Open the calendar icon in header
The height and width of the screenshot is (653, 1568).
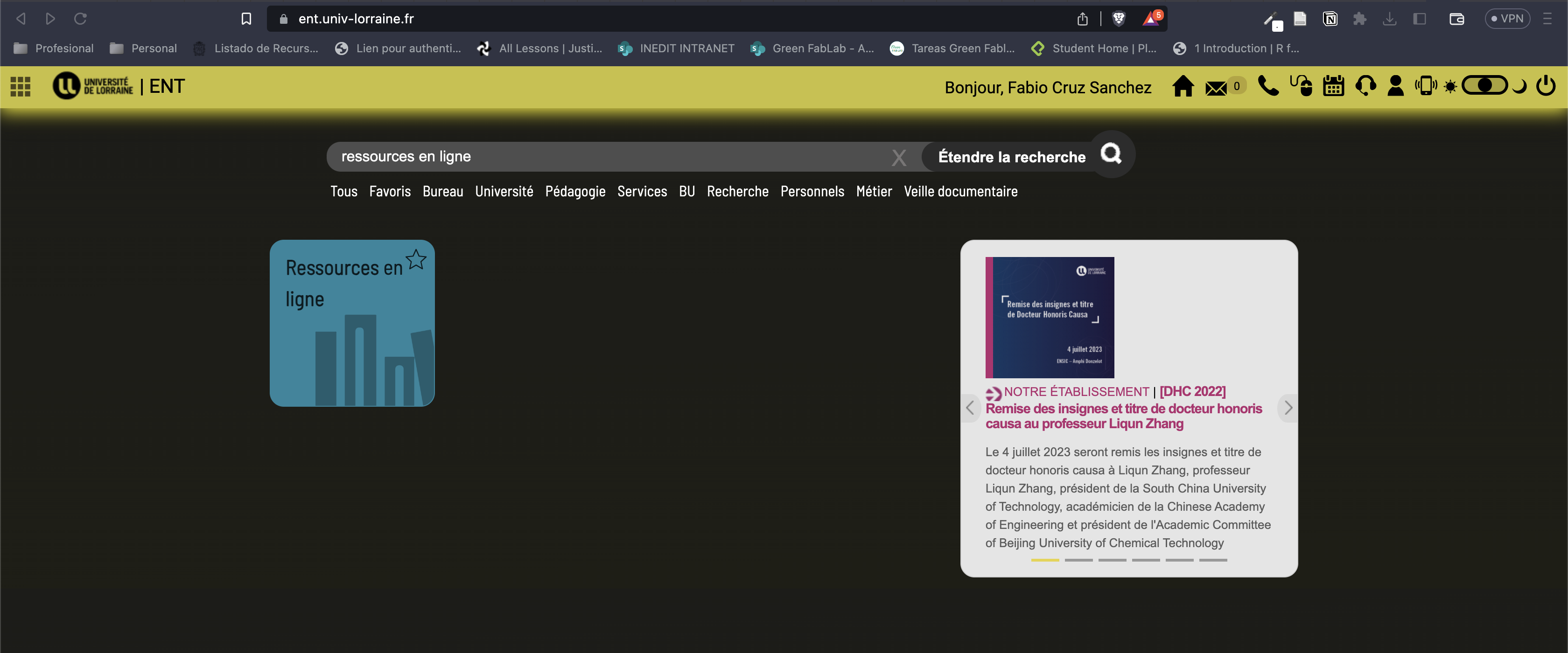(x=1333, y=86)
